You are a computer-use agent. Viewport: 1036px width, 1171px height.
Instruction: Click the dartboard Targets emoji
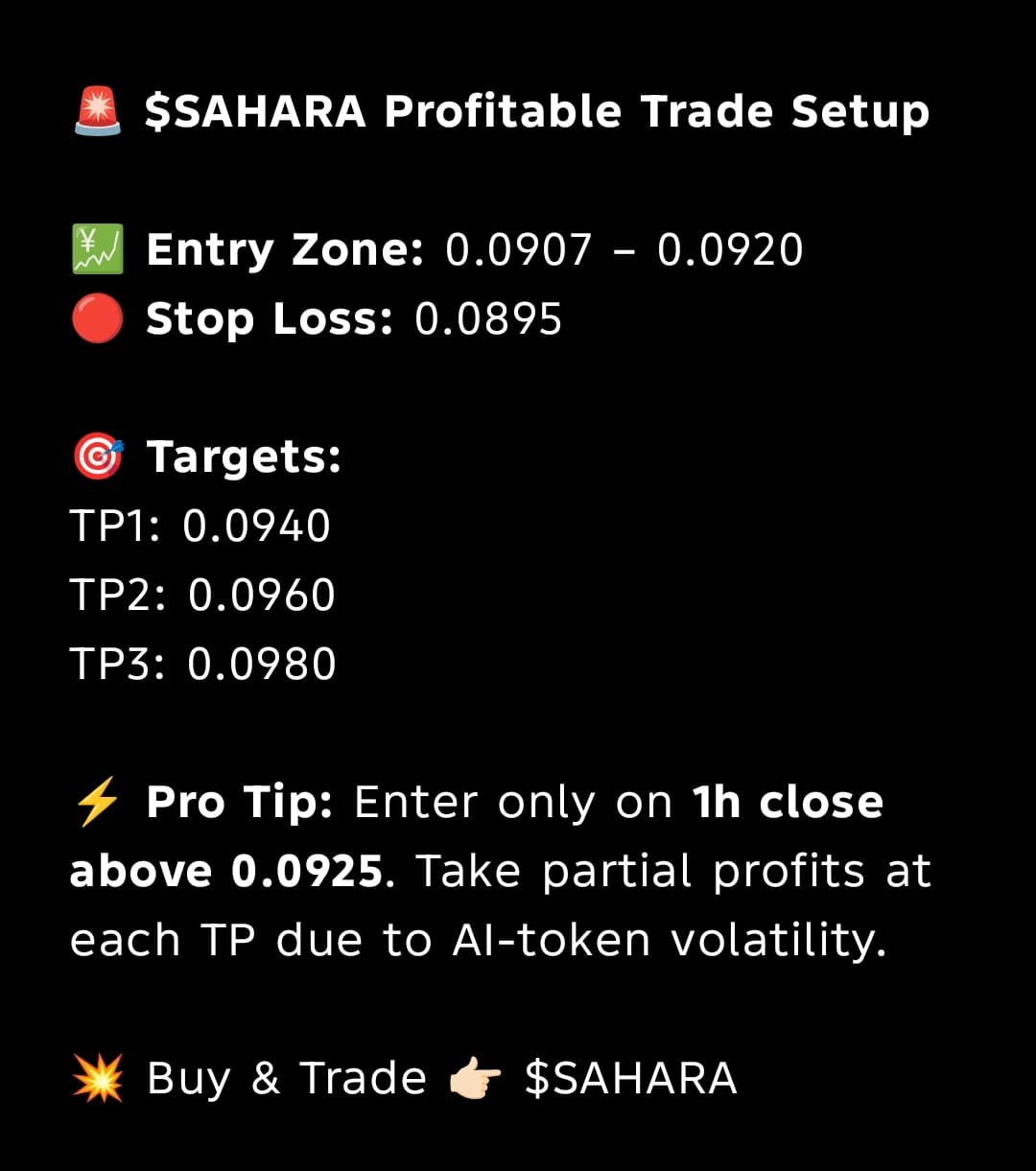(x=98, y=457)
